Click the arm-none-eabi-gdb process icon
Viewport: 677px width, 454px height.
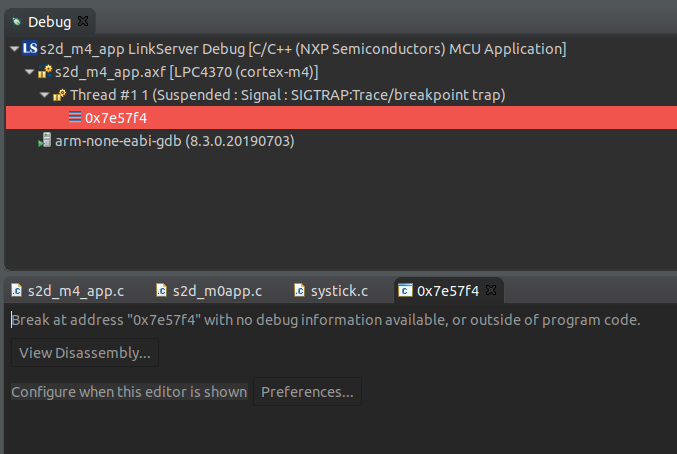[x=44, y=140]
